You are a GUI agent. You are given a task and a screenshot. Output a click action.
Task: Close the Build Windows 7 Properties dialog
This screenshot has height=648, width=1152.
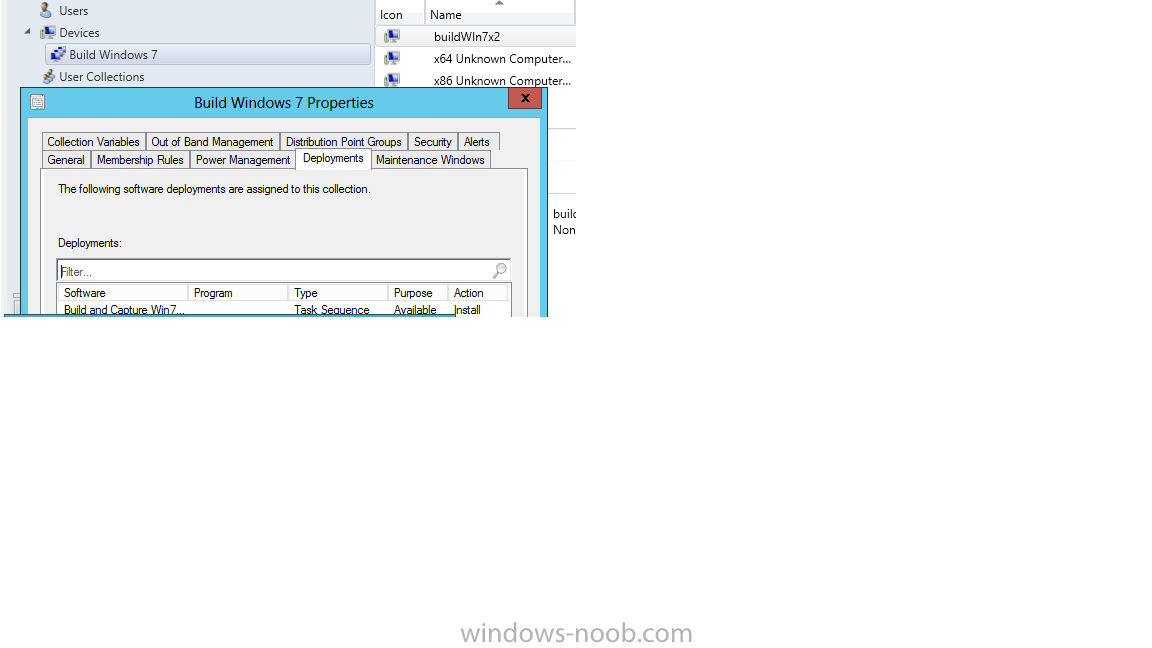[525, 98]
